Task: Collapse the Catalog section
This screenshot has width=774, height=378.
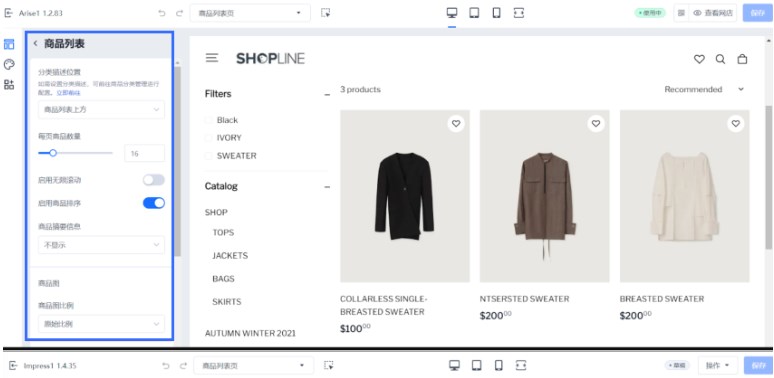Action: click(x=327, y=187)
